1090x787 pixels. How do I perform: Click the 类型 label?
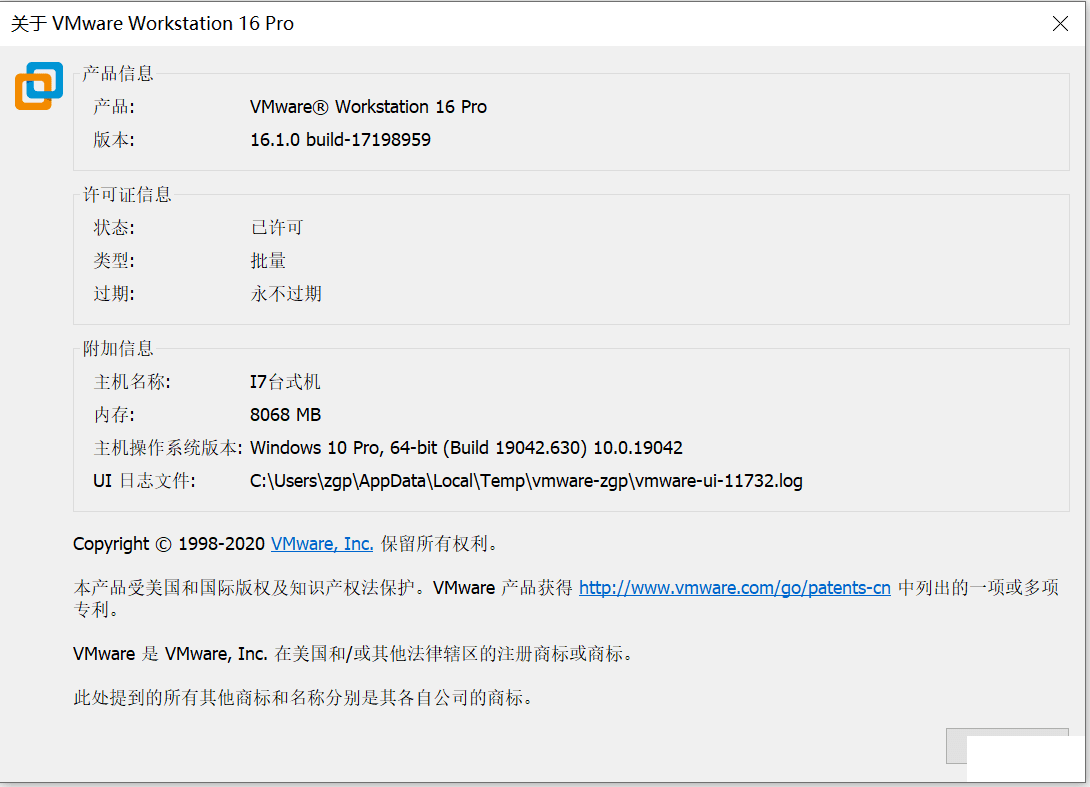[114, 261]
